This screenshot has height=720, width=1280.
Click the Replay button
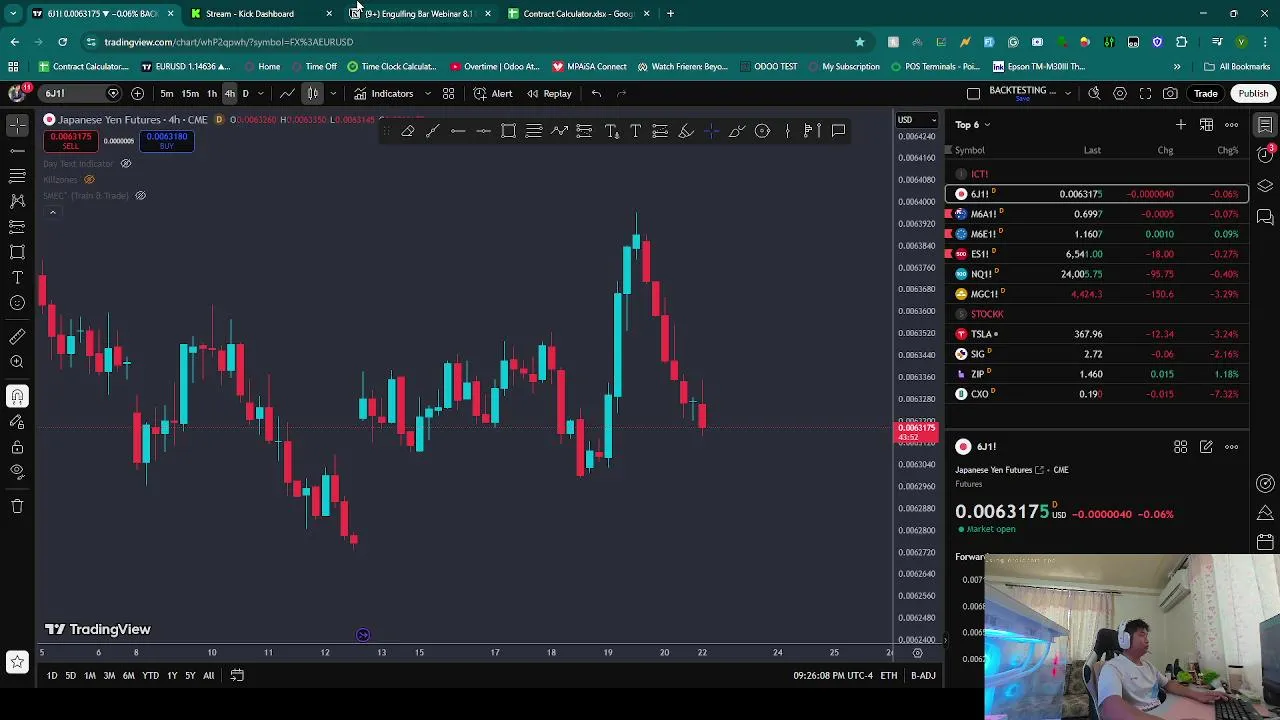[550, 93]
